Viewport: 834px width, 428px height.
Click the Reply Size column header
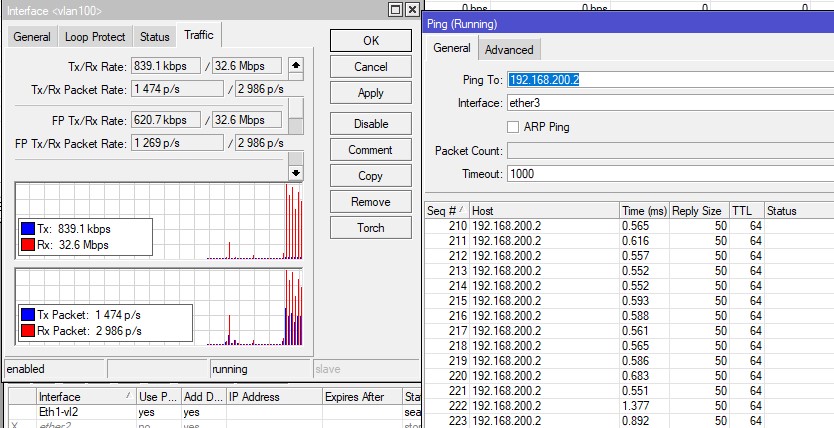tap(699, 211)
